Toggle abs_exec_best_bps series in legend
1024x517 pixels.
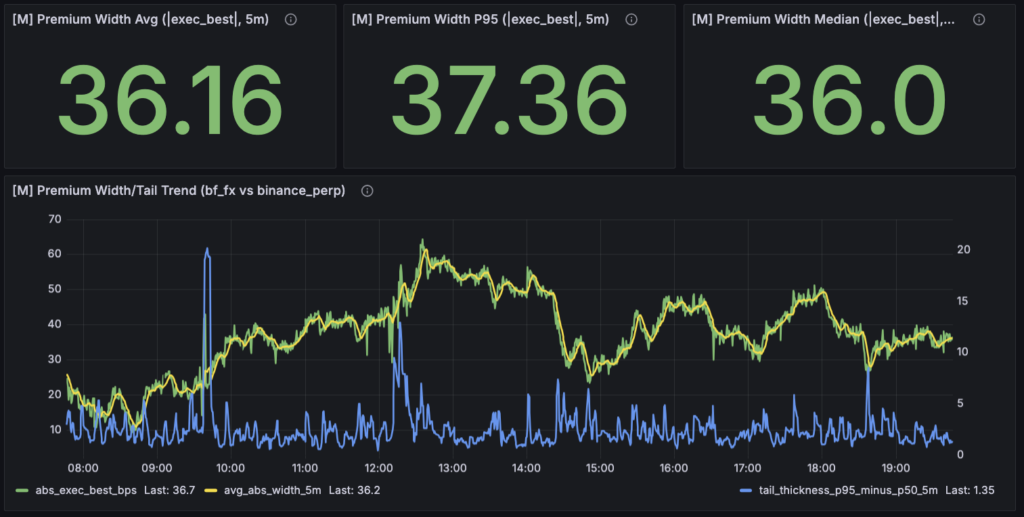click(x=76, y=490)
